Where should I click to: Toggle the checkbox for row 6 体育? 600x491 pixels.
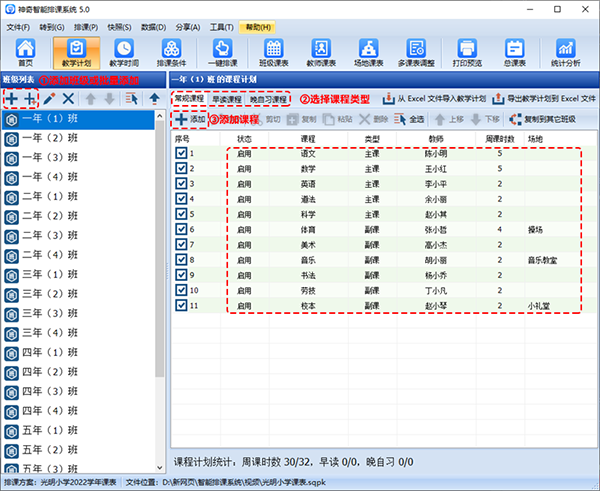(181, 229)
